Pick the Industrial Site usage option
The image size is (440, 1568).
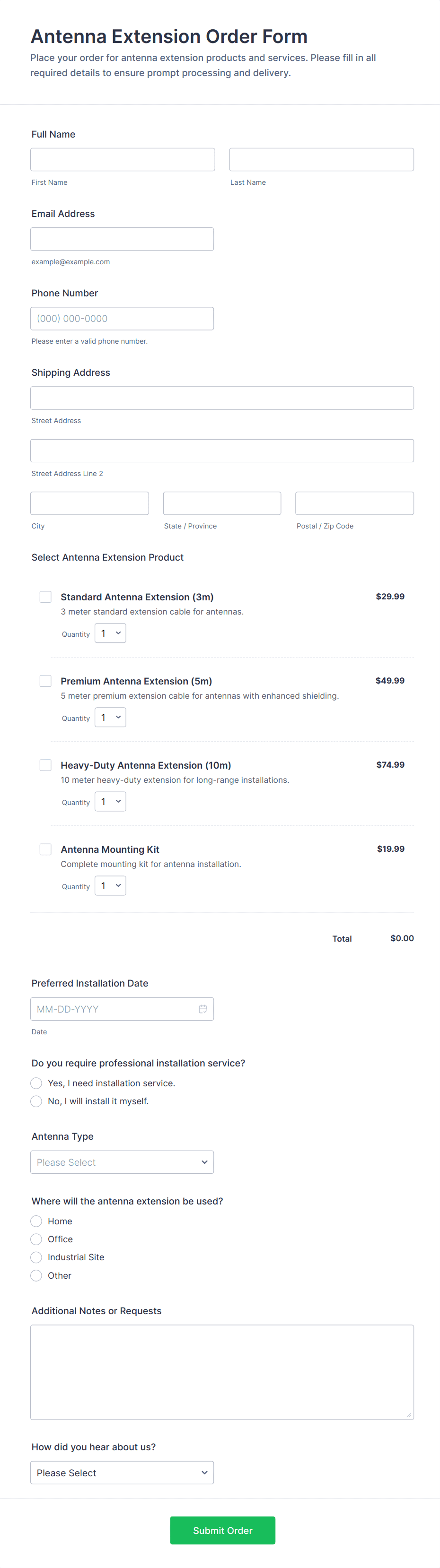(36, 1257)
